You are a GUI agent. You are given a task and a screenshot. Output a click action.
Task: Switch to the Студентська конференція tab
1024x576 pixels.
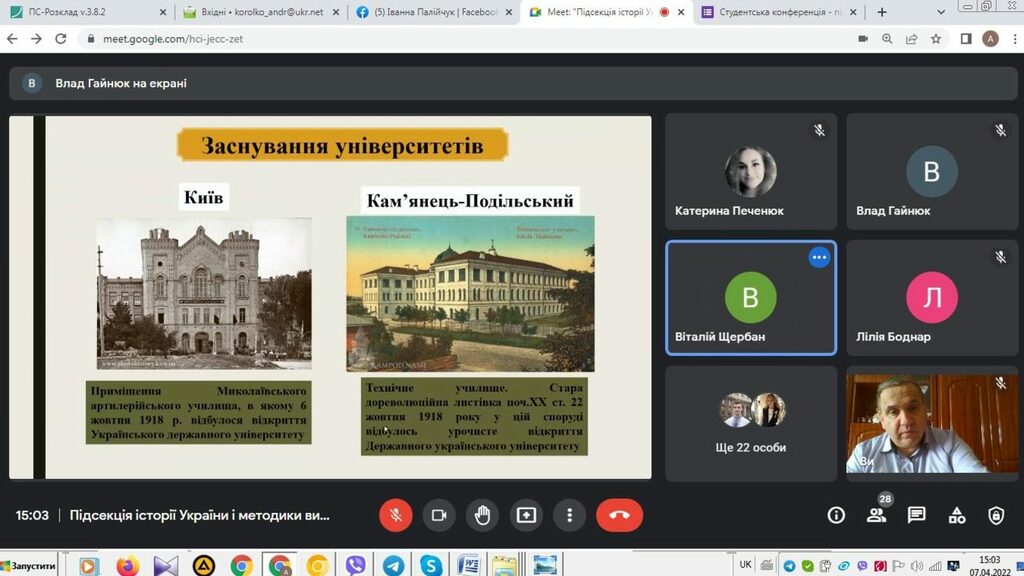[x=775, y=12]
